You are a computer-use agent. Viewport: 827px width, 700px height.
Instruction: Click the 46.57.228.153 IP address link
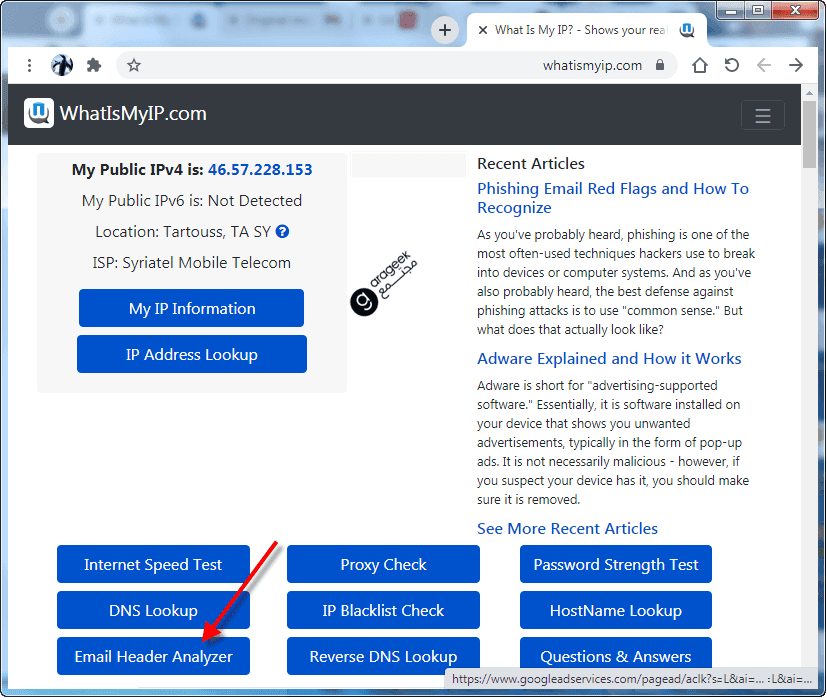click(x=260, y=170)
